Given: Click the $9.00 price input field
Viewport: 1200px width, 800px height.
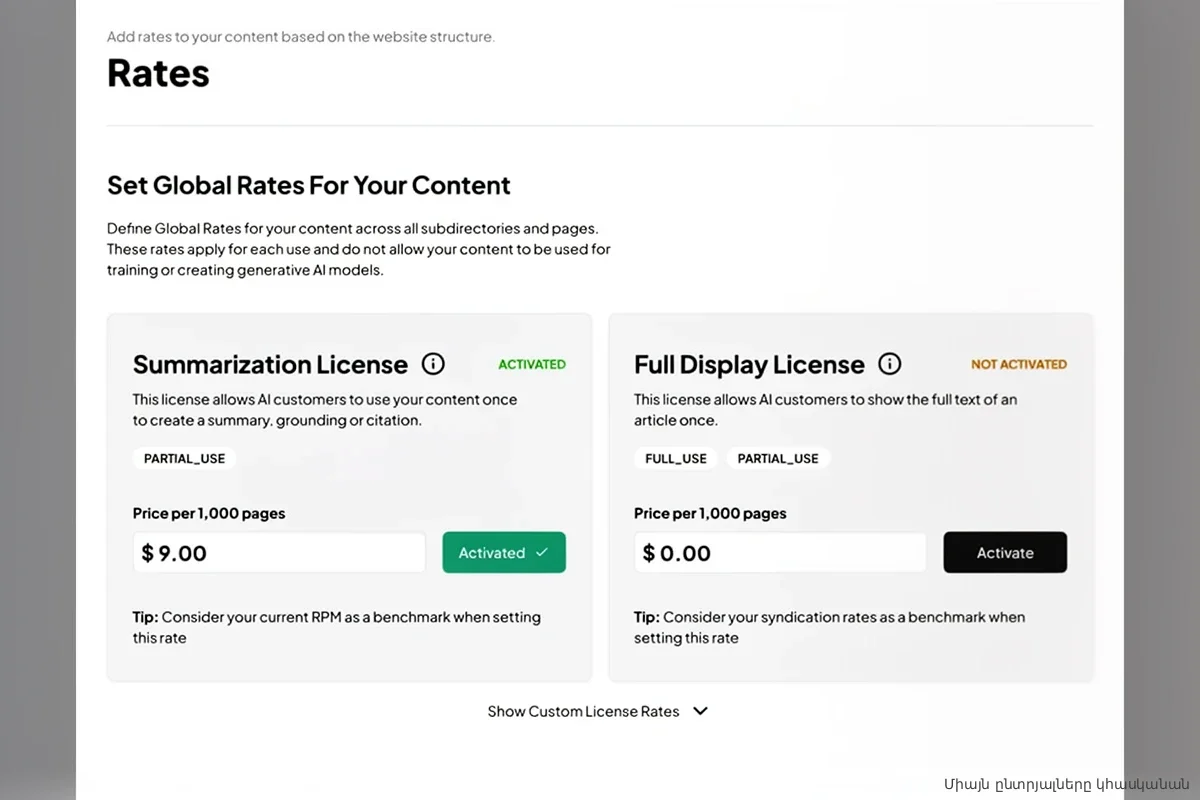Looking at the screenshot, I should coord(280,553).
